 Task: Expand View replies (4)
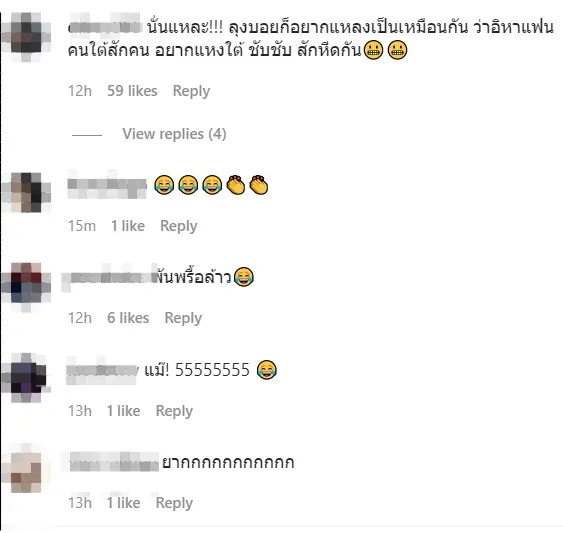click(174, 134)
